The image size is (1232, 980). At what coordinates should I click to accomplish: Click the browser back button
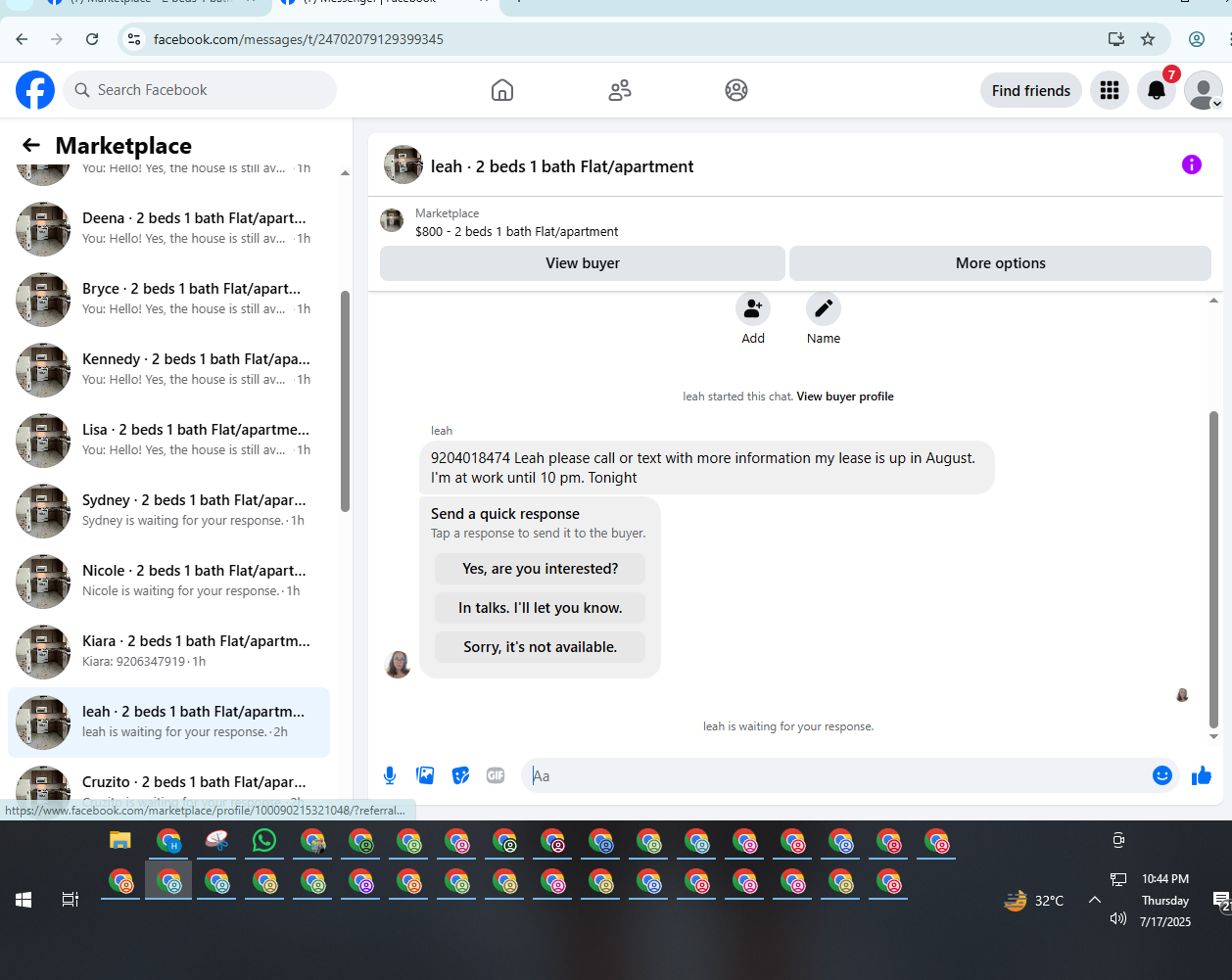coord(22,39)
